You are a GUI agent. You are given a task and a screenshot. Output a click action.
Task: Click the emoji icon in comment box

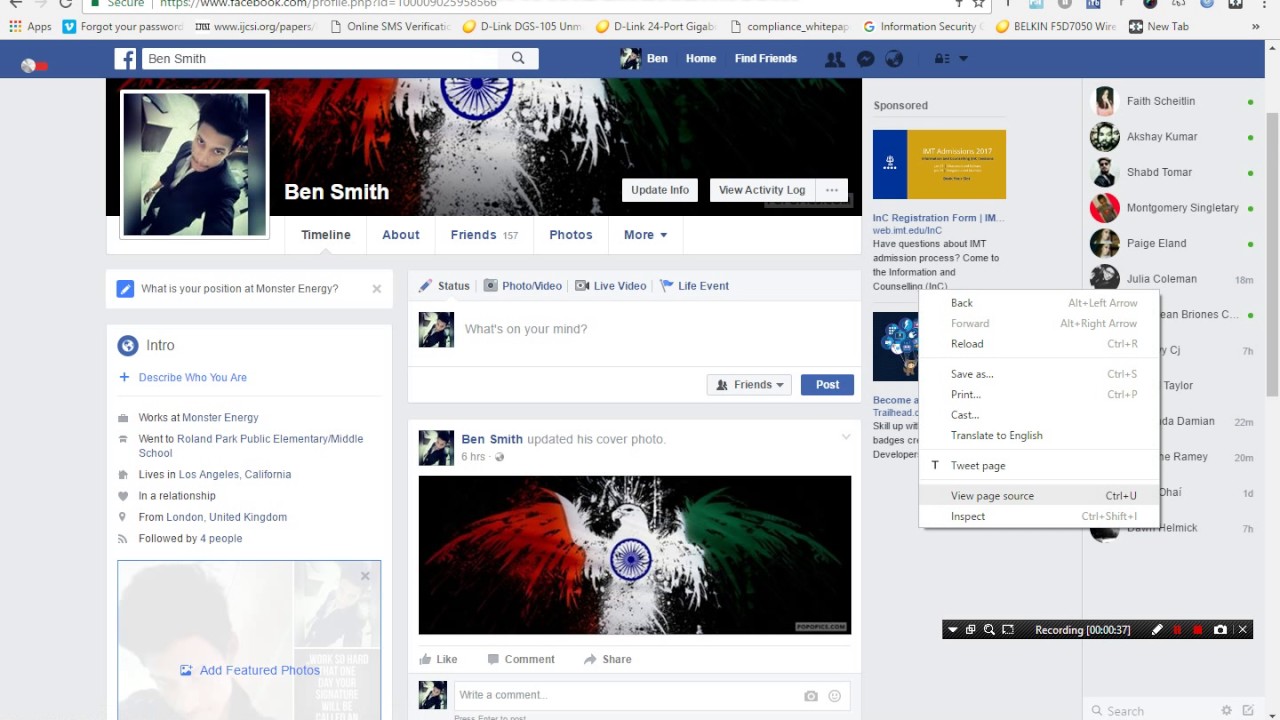pyautogui.click(x=835, y=696)
